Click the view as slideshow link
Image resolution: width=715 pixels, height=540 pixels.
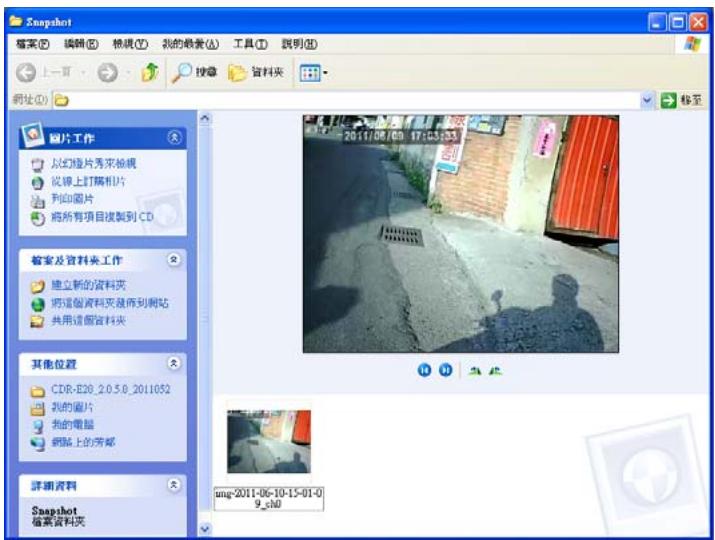coord(93,163)
